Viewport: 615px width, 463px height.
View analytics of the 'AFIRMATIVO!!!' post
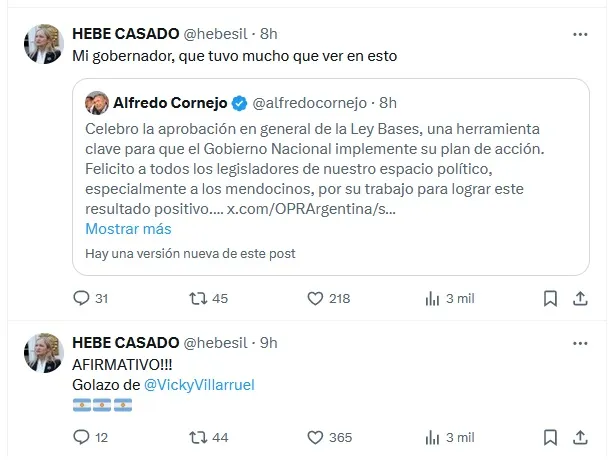click(x=433, y=437)
